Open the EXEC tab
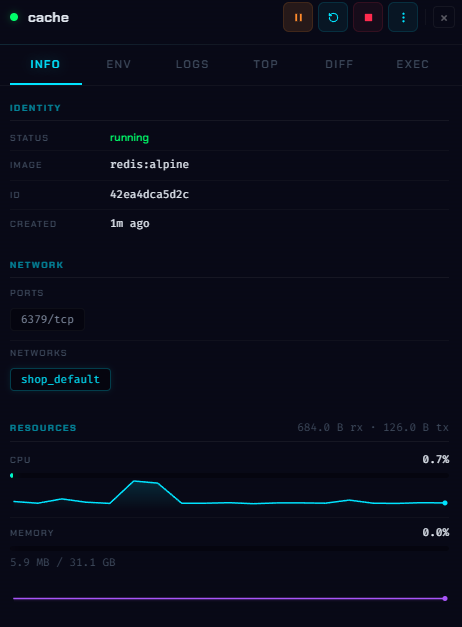The width and height of the screenshot is (462, 627). tap(412, 64)
